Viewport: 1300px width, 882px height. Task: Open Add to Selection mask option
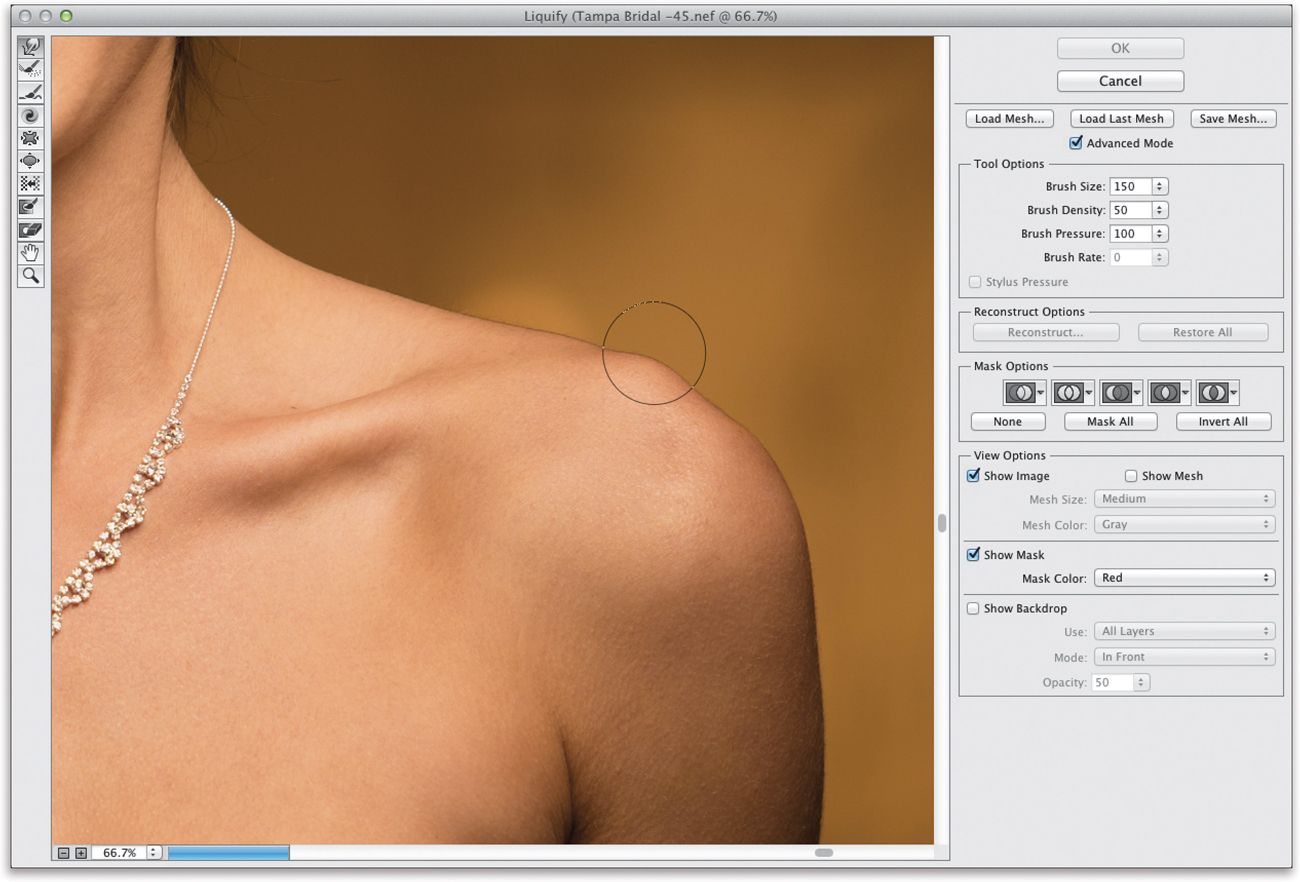[x=1073, y=392]
